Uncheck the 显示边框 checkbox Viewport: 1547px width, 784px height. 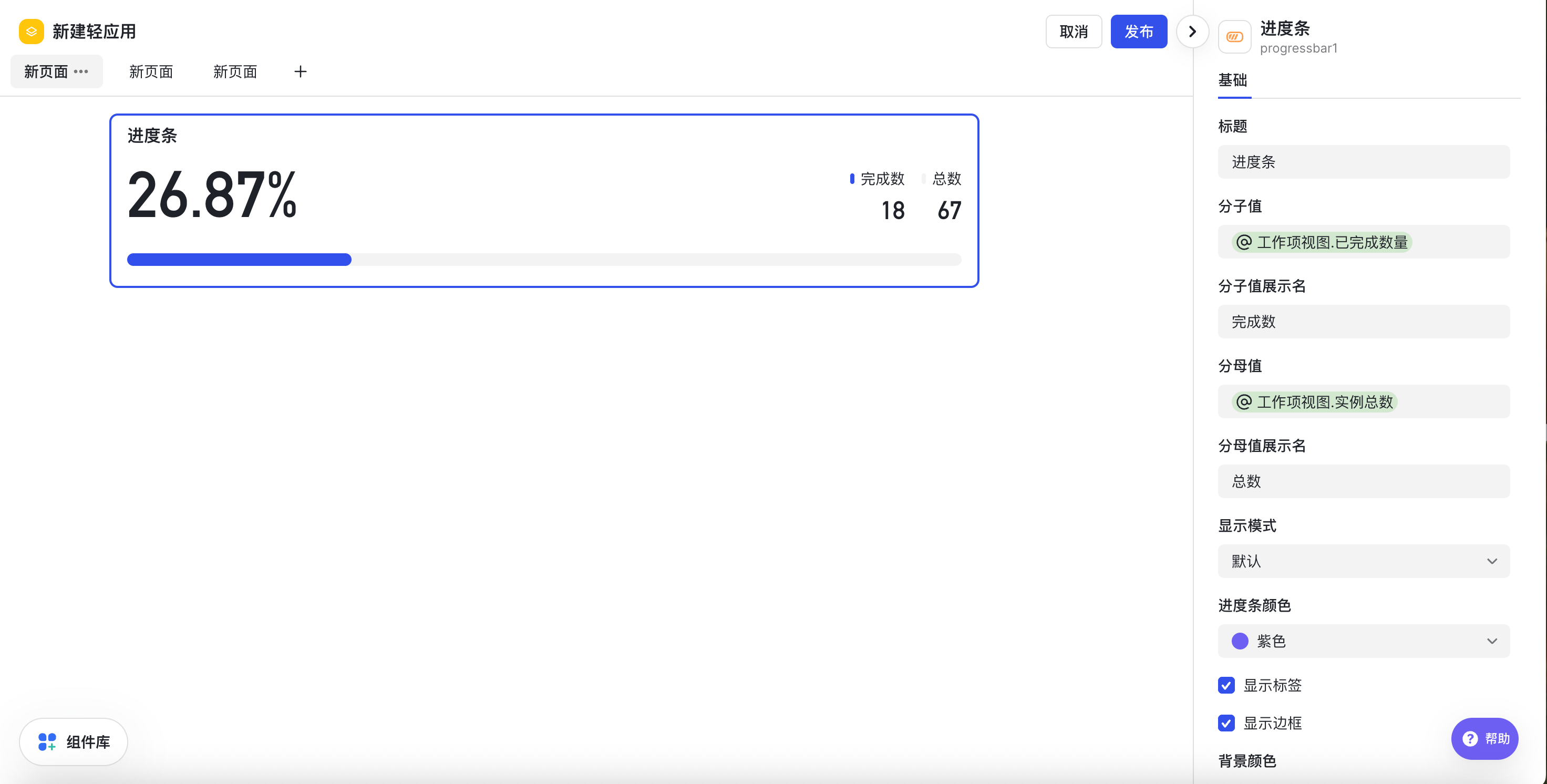point(1226,723)
